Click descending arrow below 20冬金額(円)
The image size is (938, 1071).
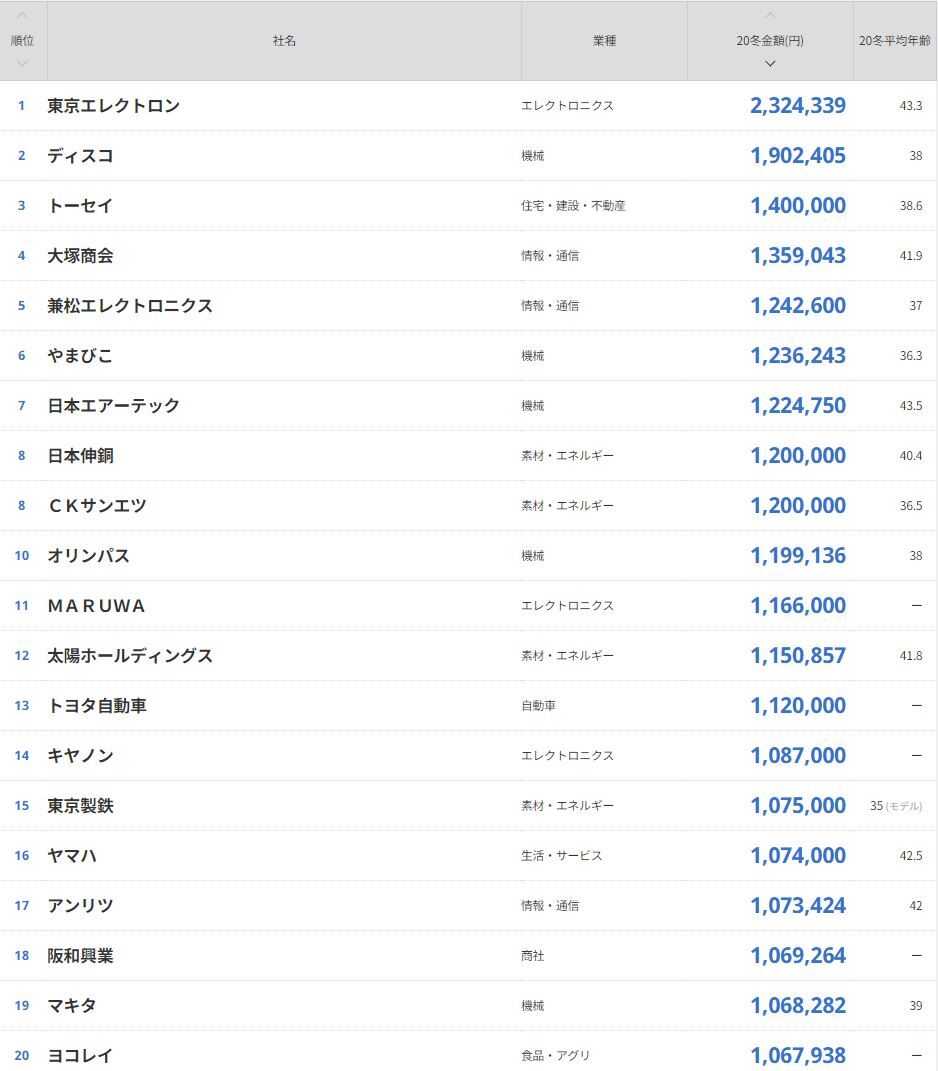pos(770,64)
